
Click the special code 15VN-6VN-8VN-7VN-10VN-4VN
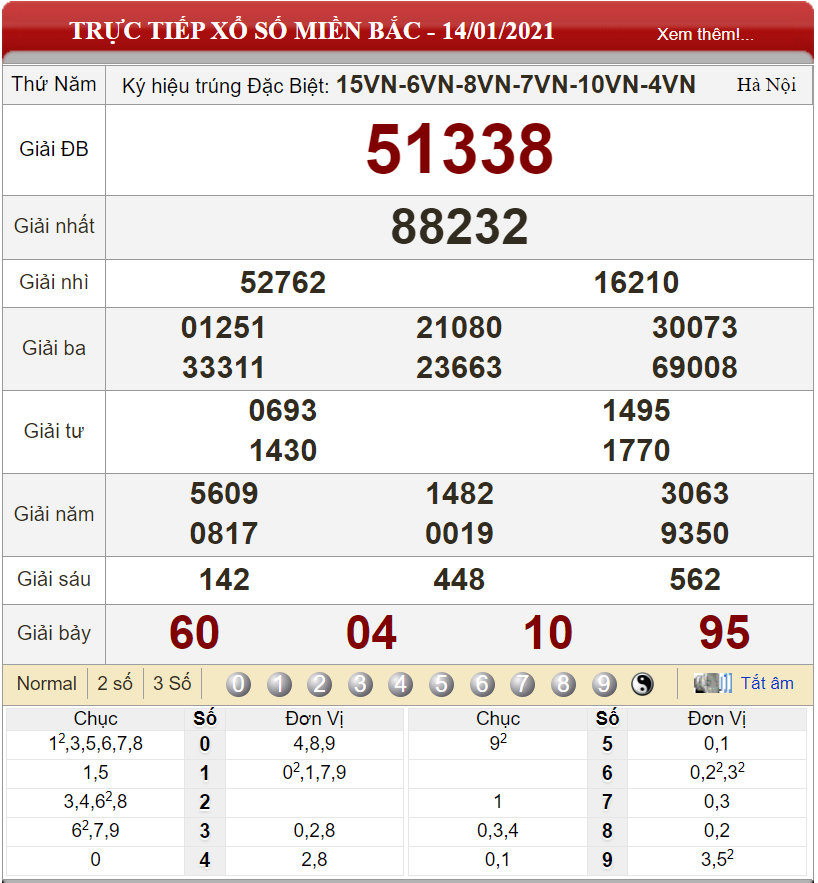[516, 85]
